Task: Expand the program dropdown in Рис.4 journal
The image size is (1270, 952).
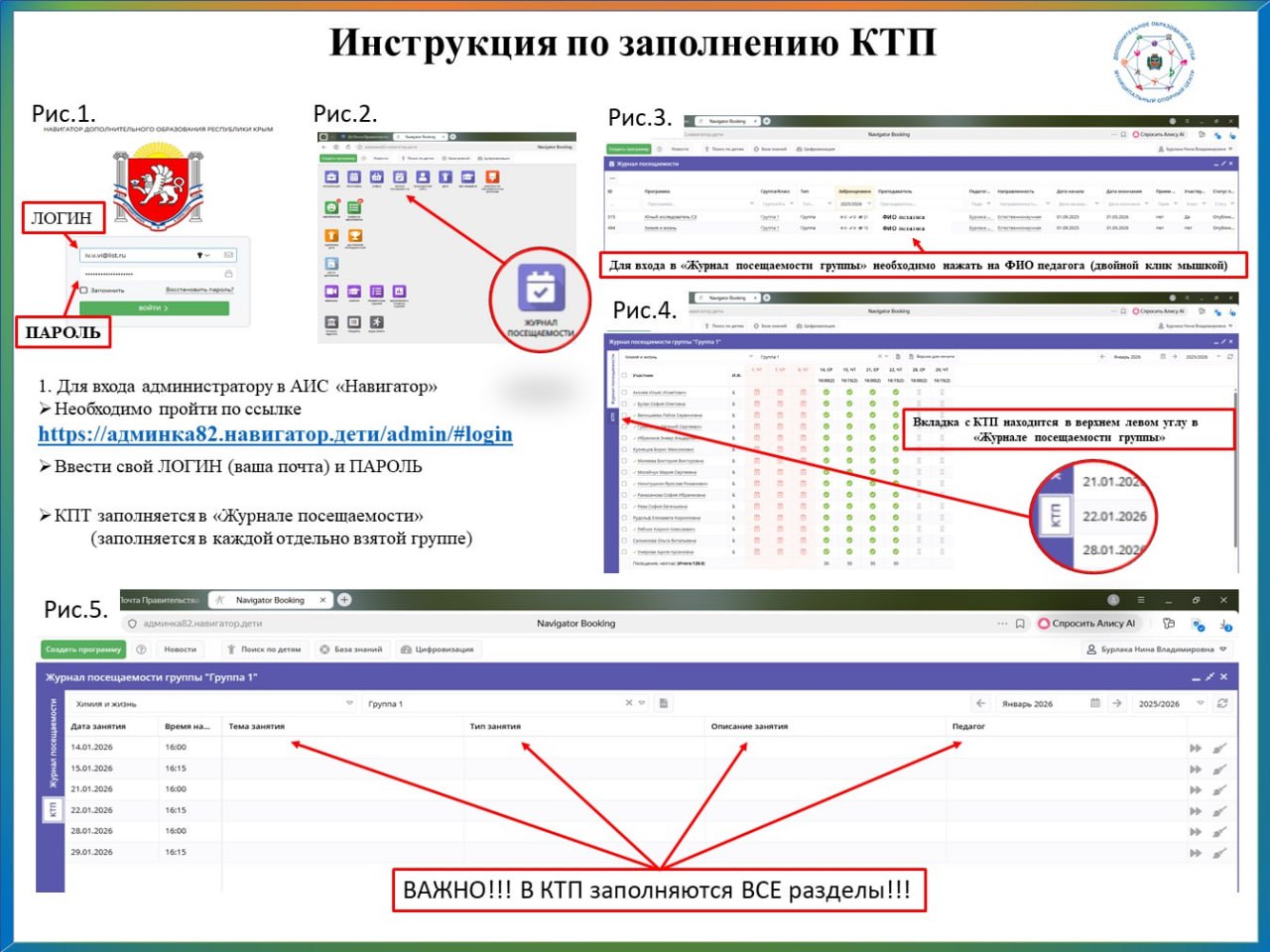Action: [x=749, y=356]
